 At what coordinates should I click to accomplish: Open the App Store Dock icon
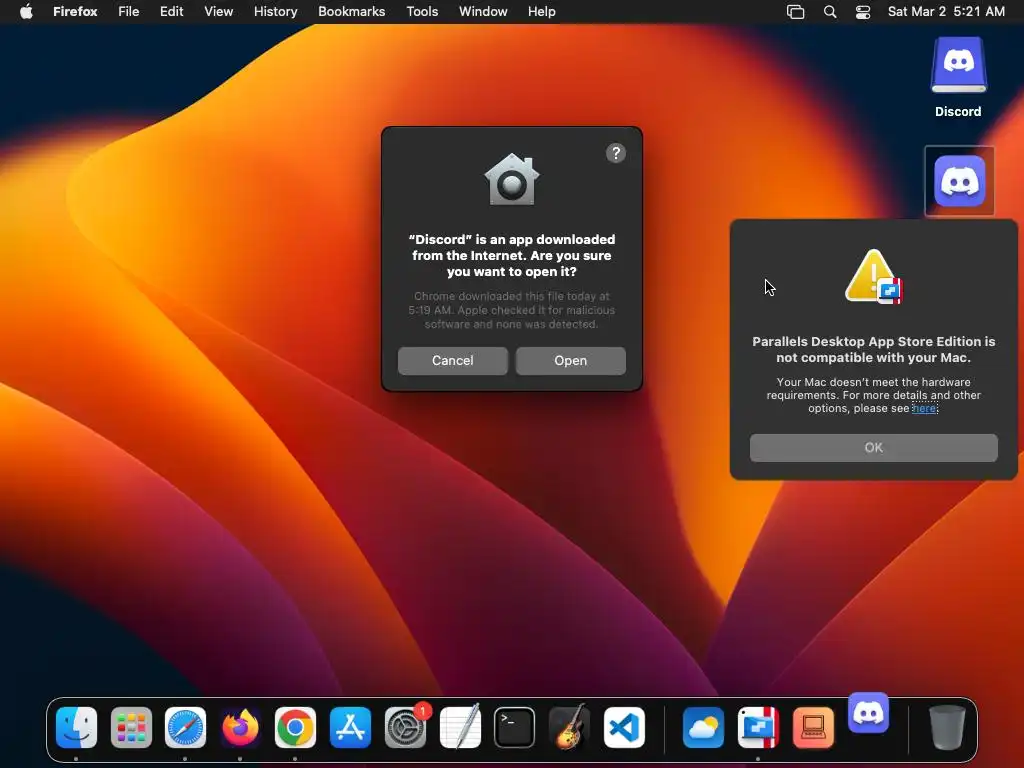point(350,727)
